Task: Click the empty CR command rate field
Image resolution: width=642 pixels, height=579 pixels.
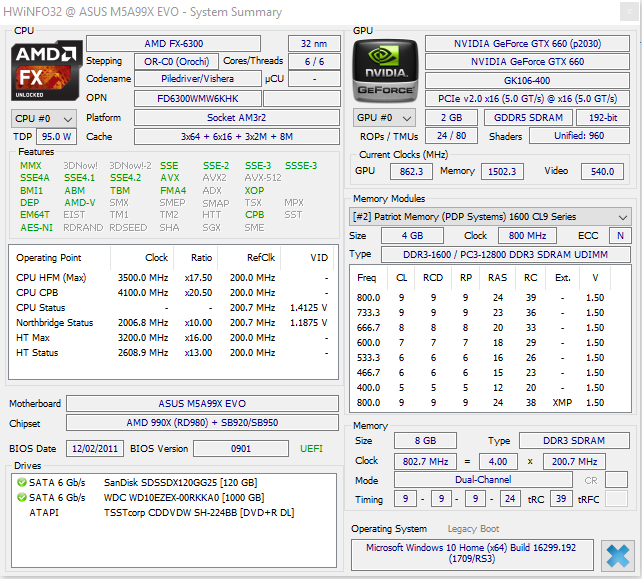Action: [x=616, y=480]
